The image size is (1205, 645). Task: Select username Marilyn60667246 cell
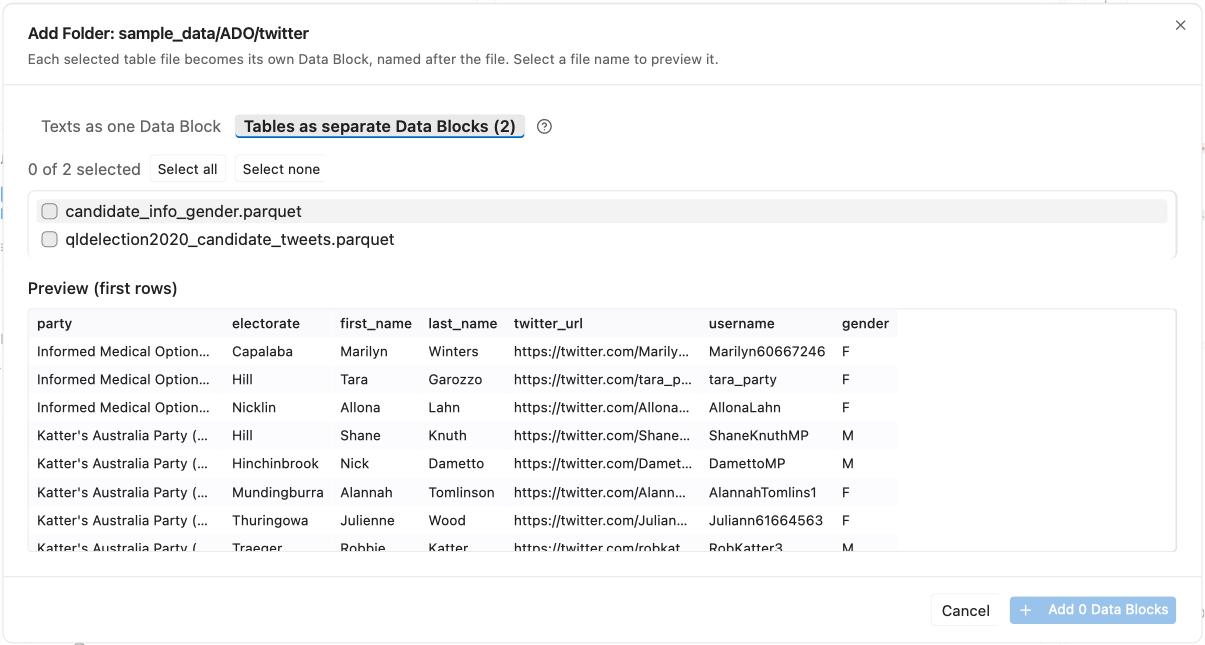click(x=767, y=352)
